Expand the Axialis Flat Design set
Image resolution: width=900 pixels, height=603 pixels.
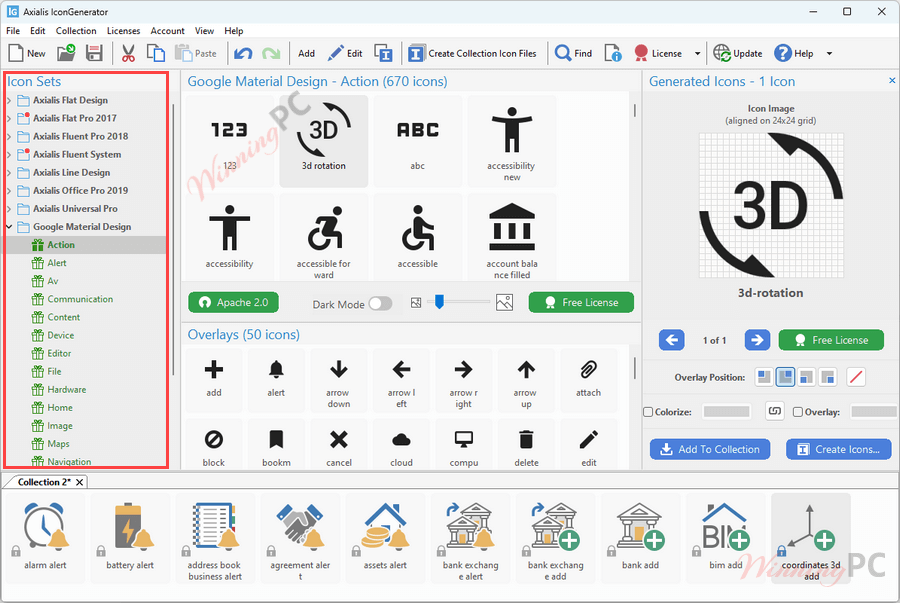pos(9,100)
